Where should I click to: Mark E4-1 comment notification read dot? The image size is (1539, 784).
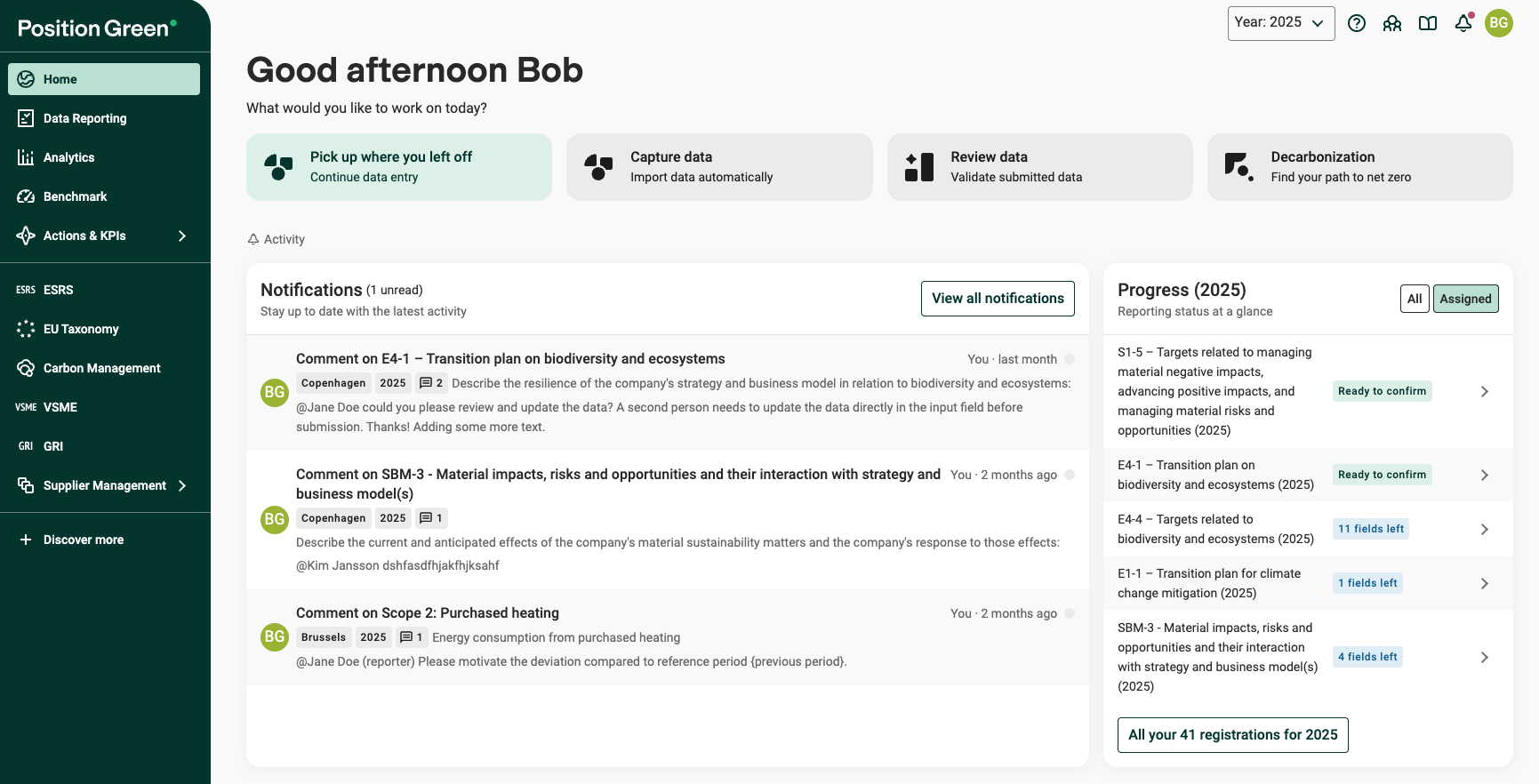1070,359
